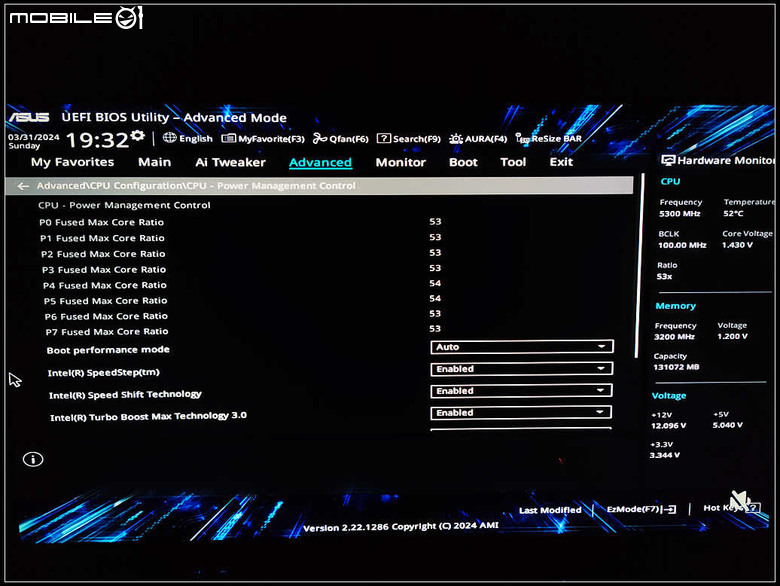Click the info icon at bottom left

(33, 459)
